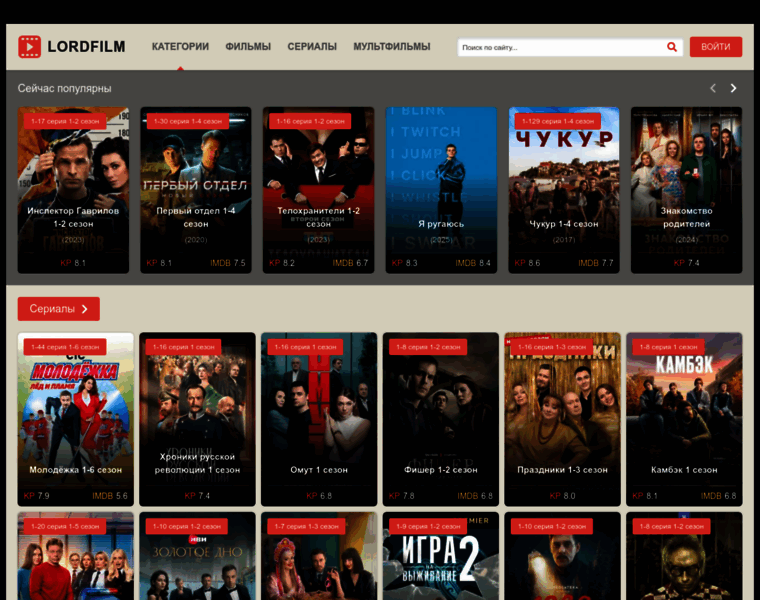Click the KP 8.0 rating on Праздники
This screenshot has width=760, height=600.
click(562, 496)
